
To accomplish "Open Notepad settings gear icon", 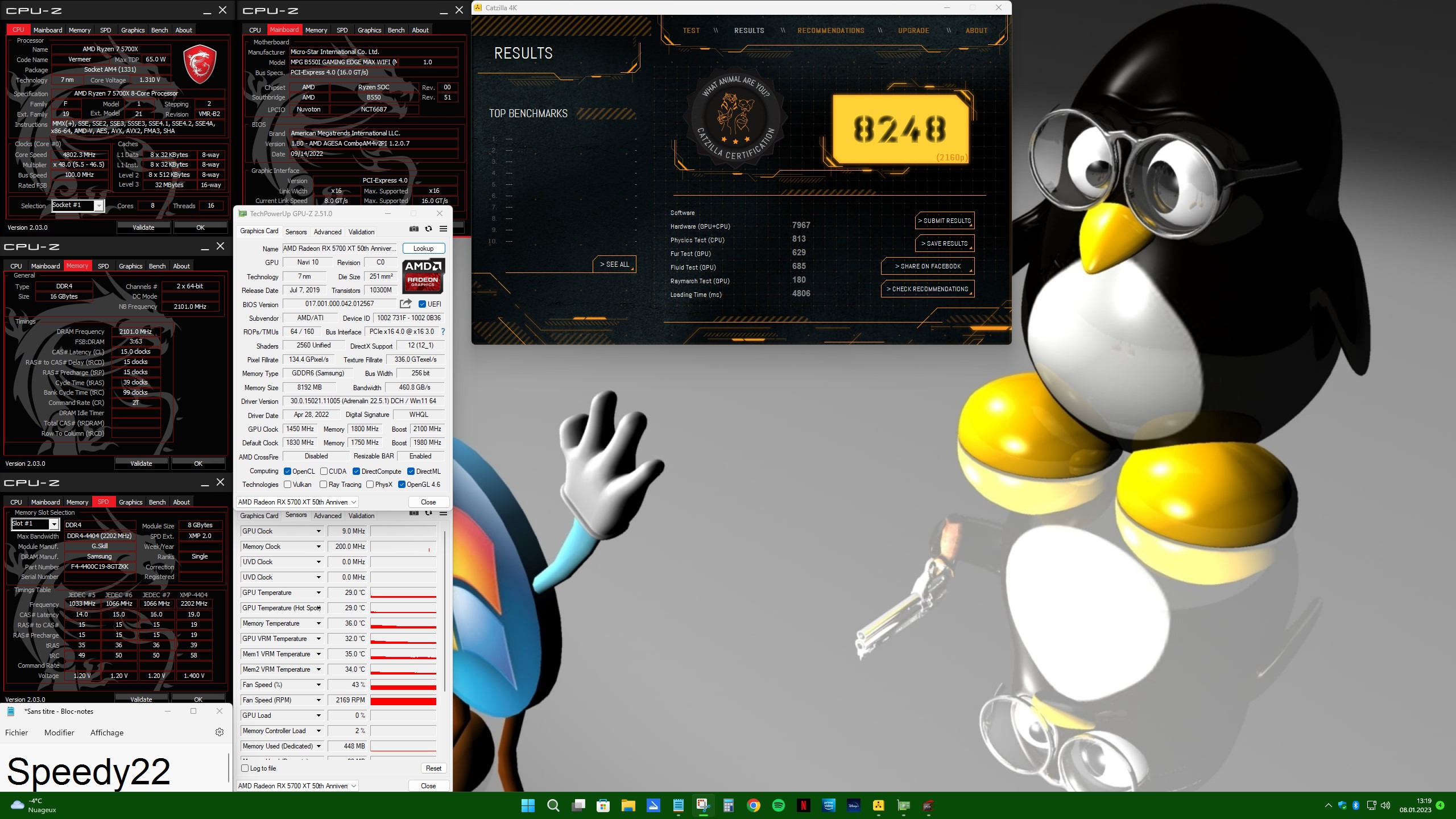I will point(220,732).
